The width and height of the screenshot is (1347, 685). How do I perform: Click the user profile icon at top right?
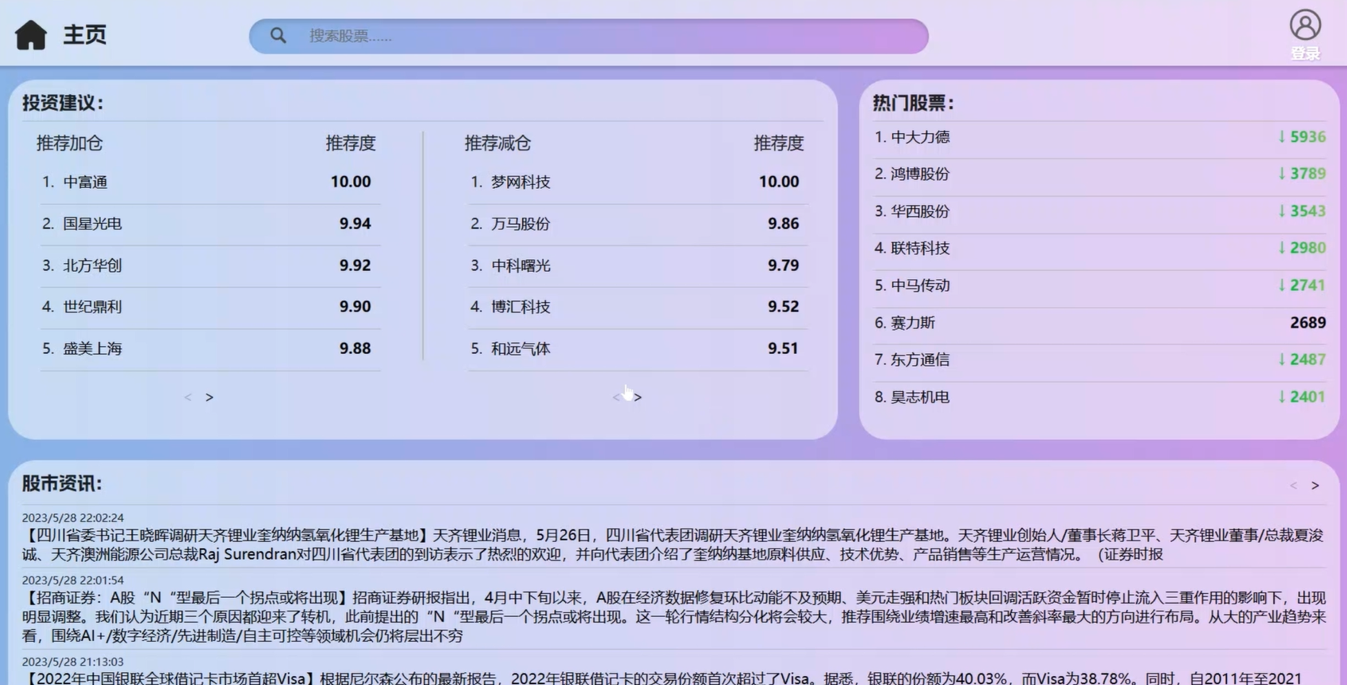pos(1305,24)
